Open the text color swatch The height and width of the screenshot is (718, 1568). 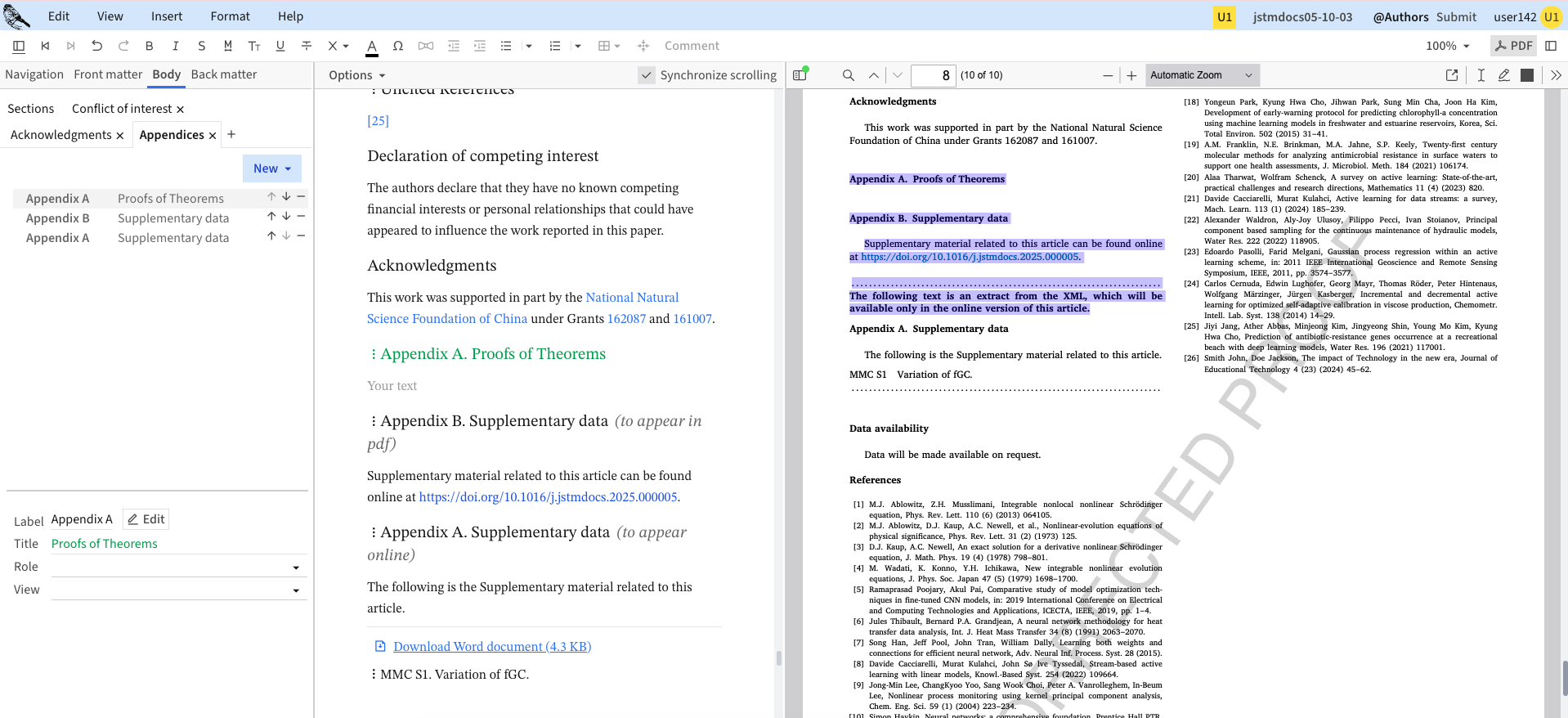372,46
